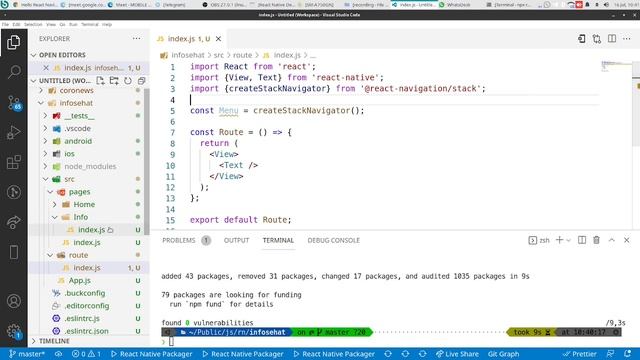Click New File icon in workspace header
The height and width of the screenshot is (360, 640).
click(x=100, y=80)
